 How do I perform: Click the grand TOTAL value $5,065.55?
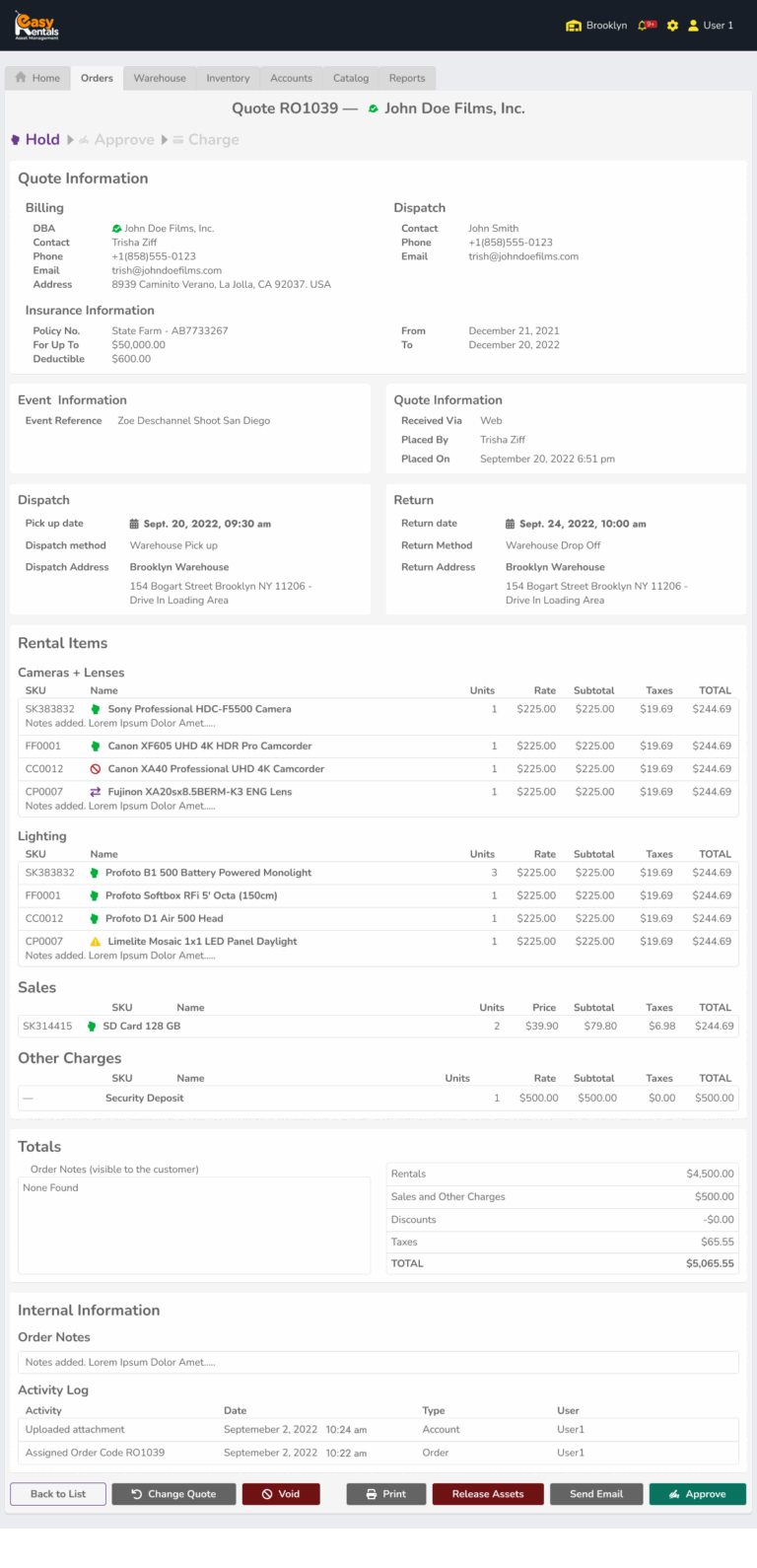point(710,1263)
